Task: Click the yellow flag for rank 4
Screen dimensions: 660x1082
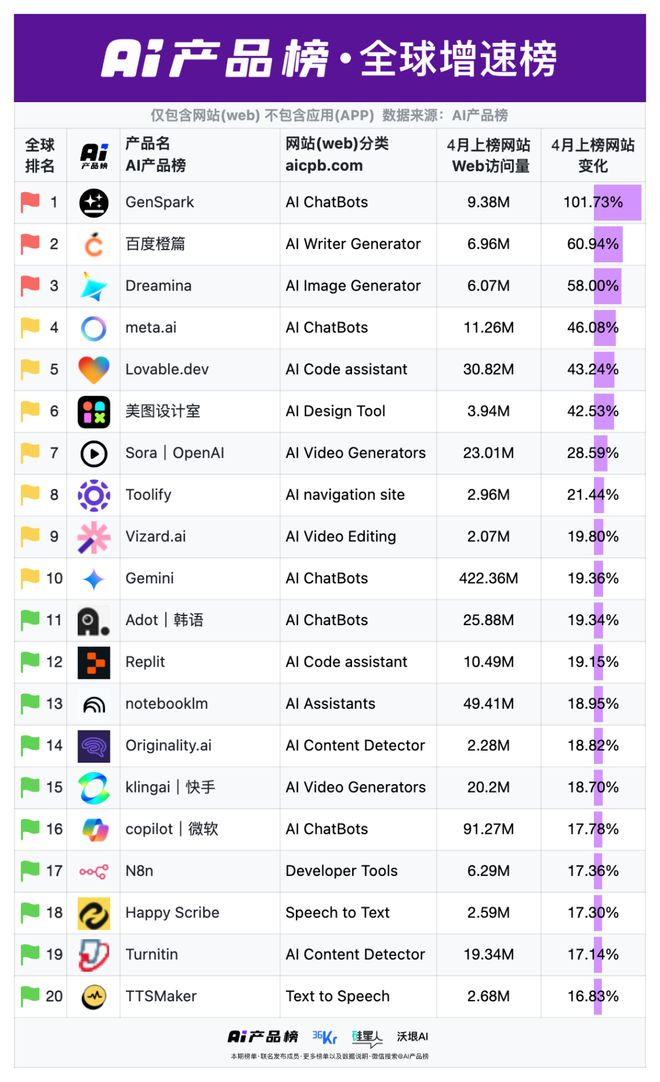Action: click(x=30, y=327)
